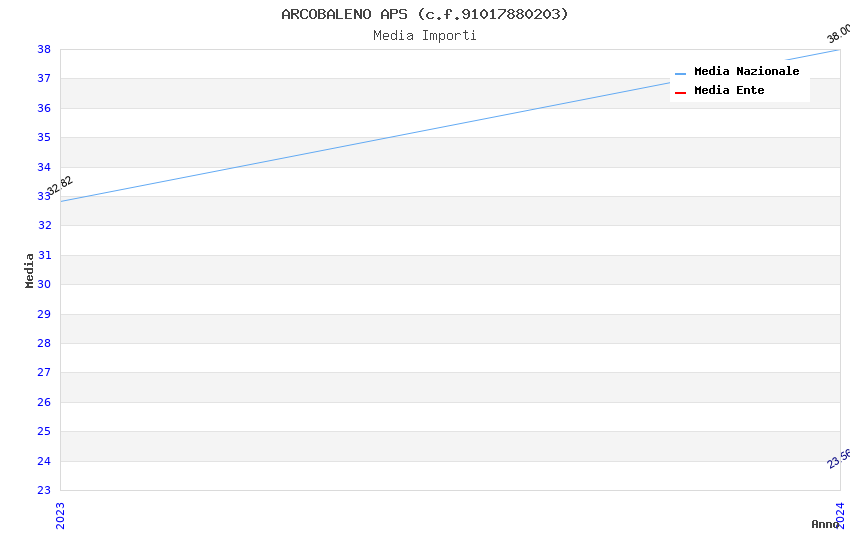Click the 2023 x-axis label
The width and height of the screenshot is (850, 550).
tap(60, 515)
